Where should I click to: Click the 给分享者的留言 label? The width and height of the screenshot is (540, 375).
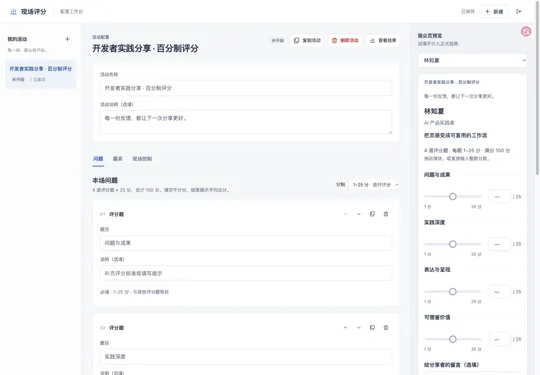tap(451, 365)
